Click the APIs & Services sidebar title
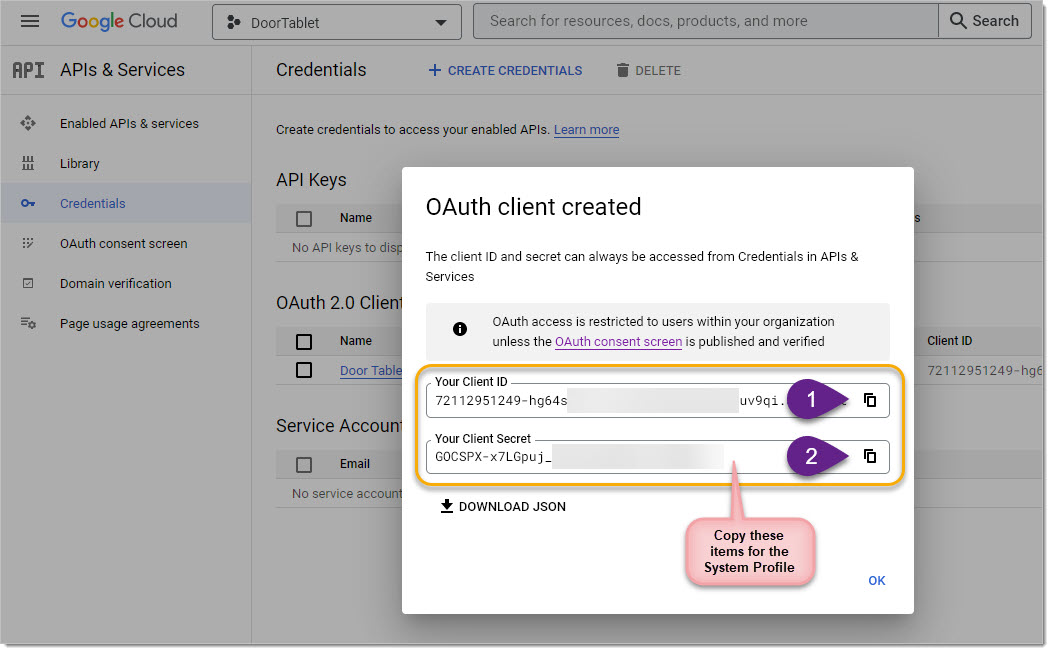 (122, 70)
